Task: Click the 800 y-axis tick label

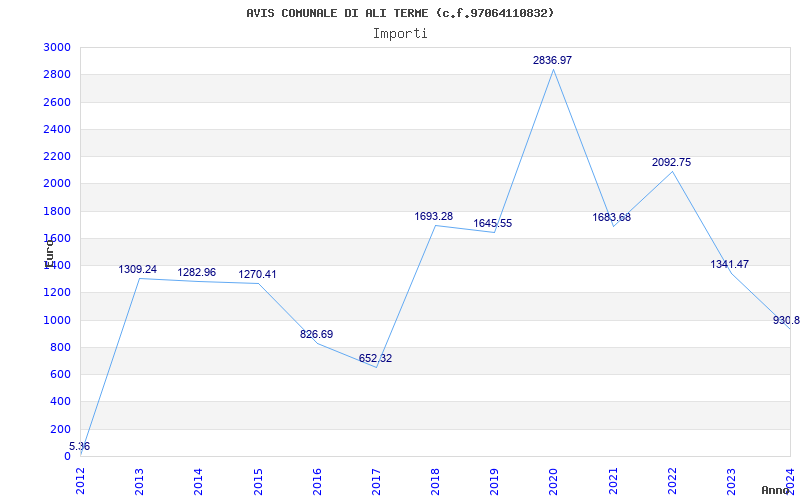Action: (x=60, y=347)
